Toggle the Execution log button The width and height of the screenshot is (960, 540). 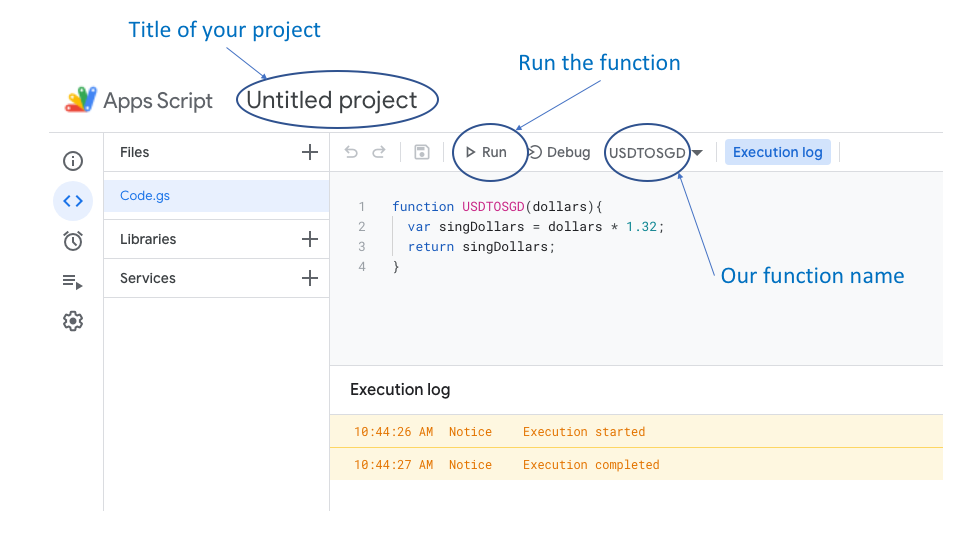pyautogui.click(x=777, y=152)
